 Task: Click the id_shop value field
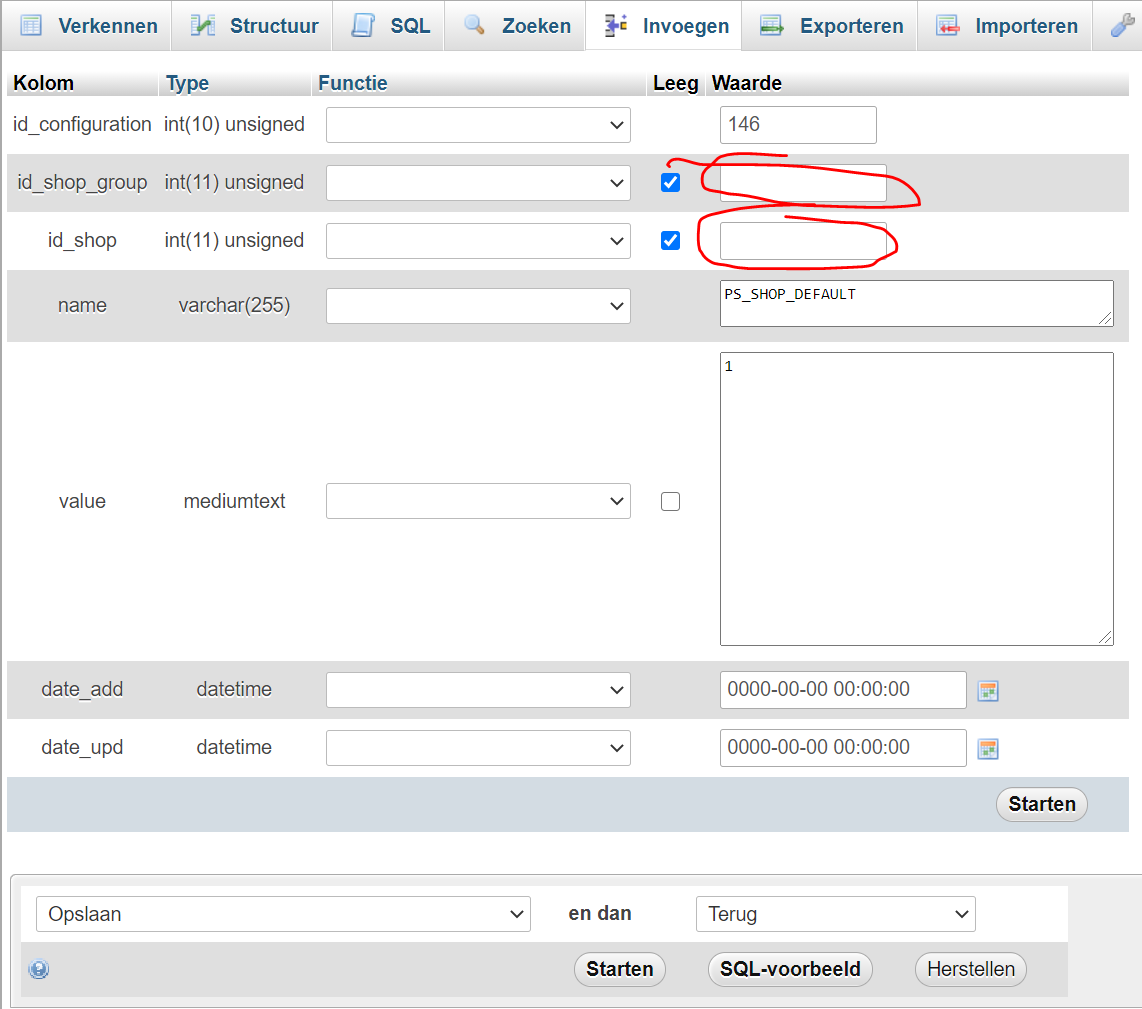tap(803, 241)
